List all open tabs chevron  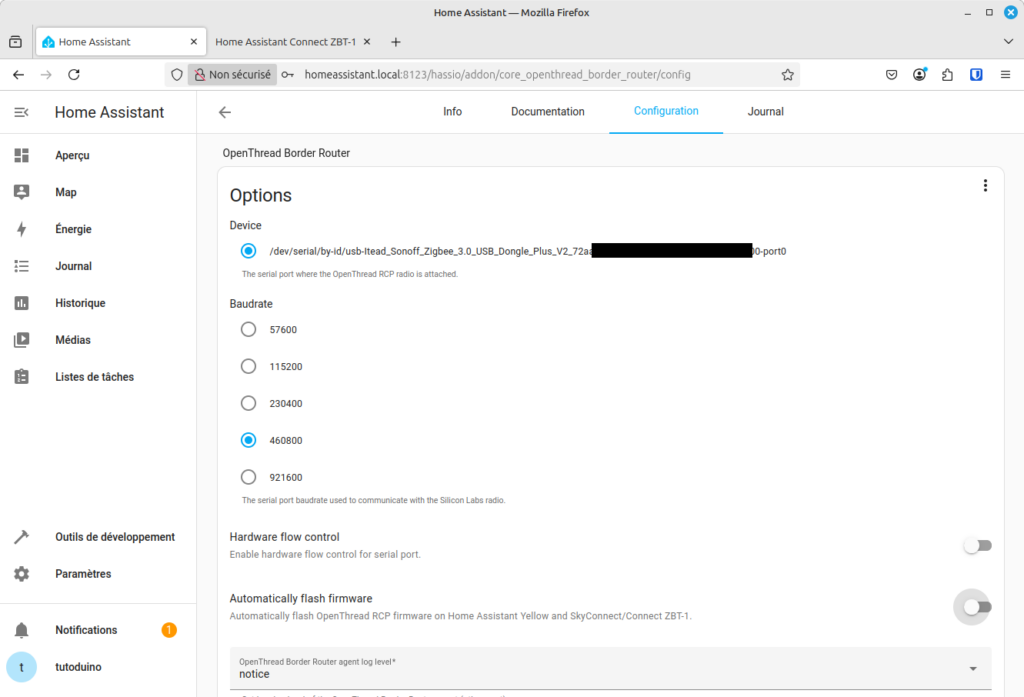1008,42
